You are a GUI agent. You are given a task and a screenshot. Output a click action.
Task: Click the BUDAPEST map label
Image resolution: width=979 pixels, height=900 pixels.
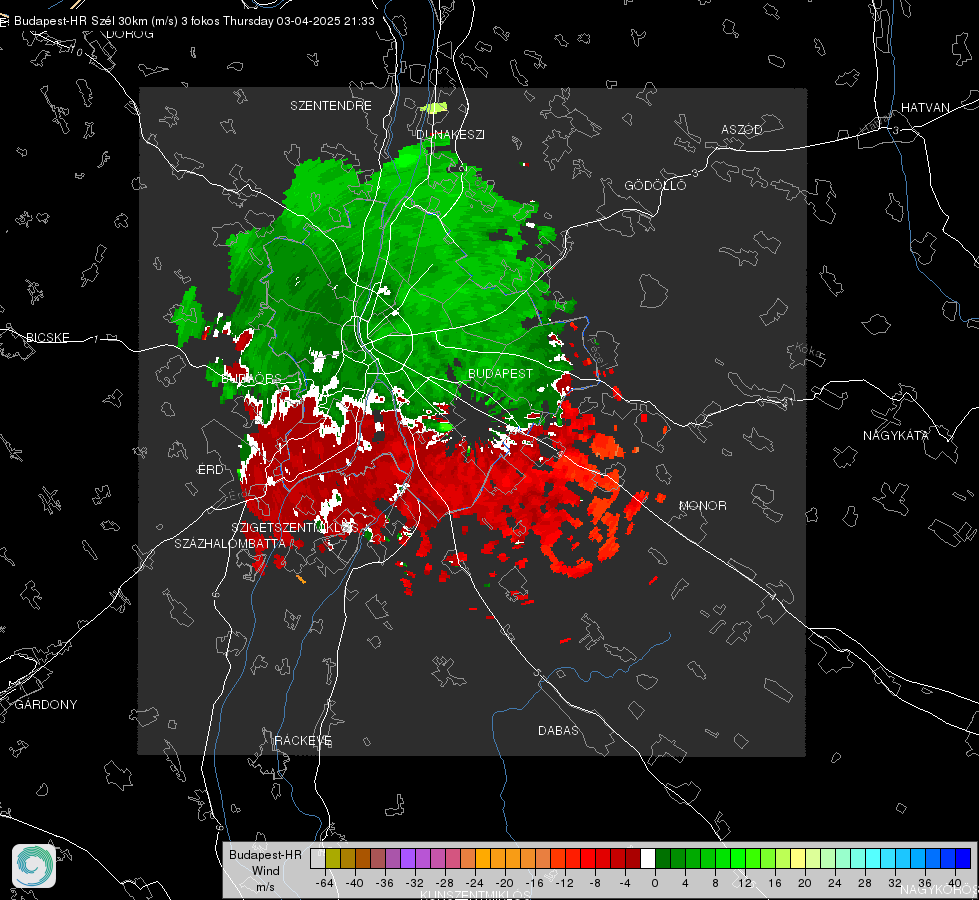pos(501,373)
